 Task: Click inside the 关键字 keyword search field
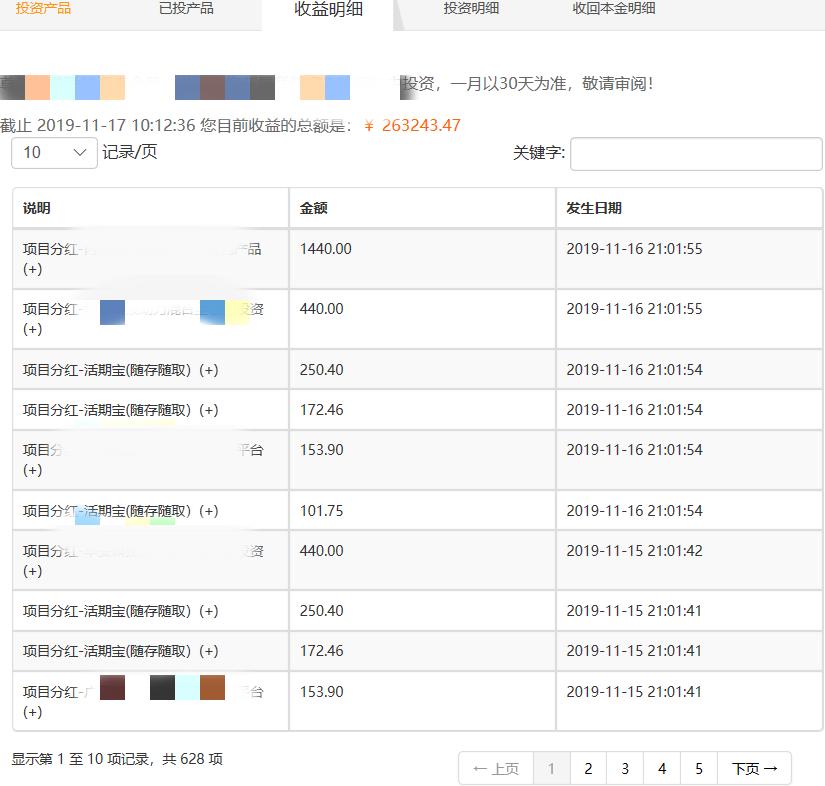[695, 153]
